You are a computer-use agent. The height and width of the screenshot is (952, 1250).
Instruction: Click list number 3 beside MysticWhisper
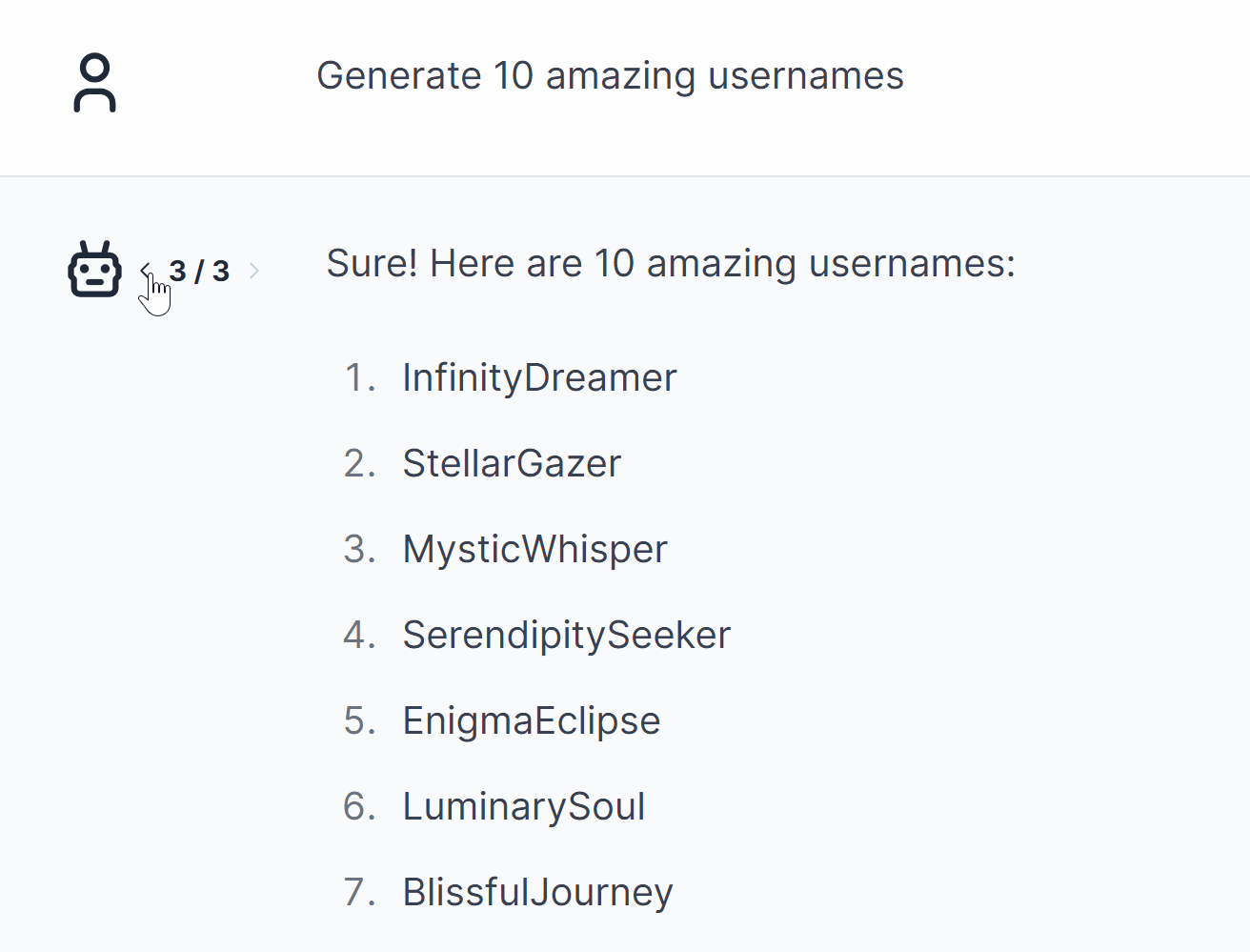point(359,550)
